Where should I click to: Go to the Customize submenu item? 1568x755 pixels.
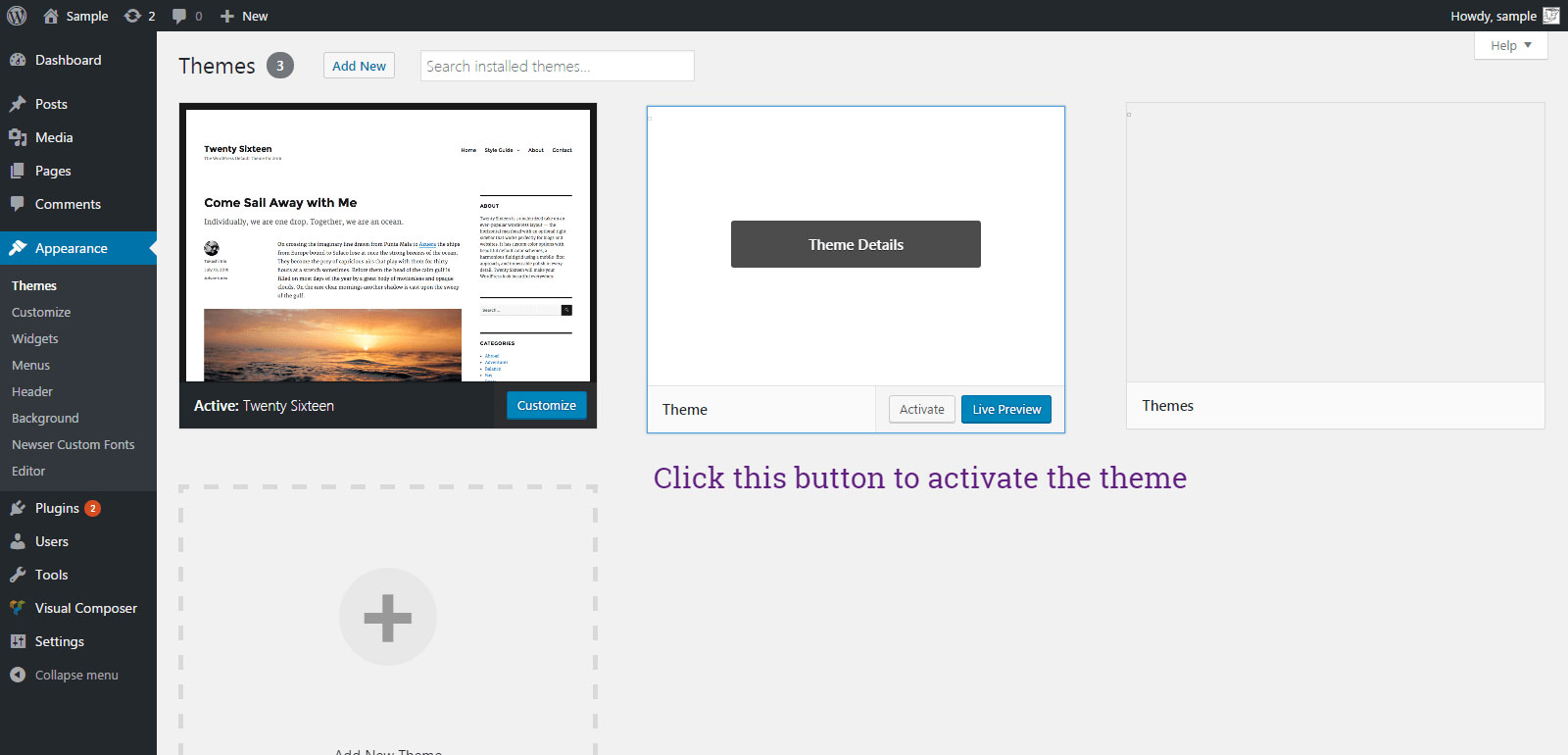tap(41, 312)
